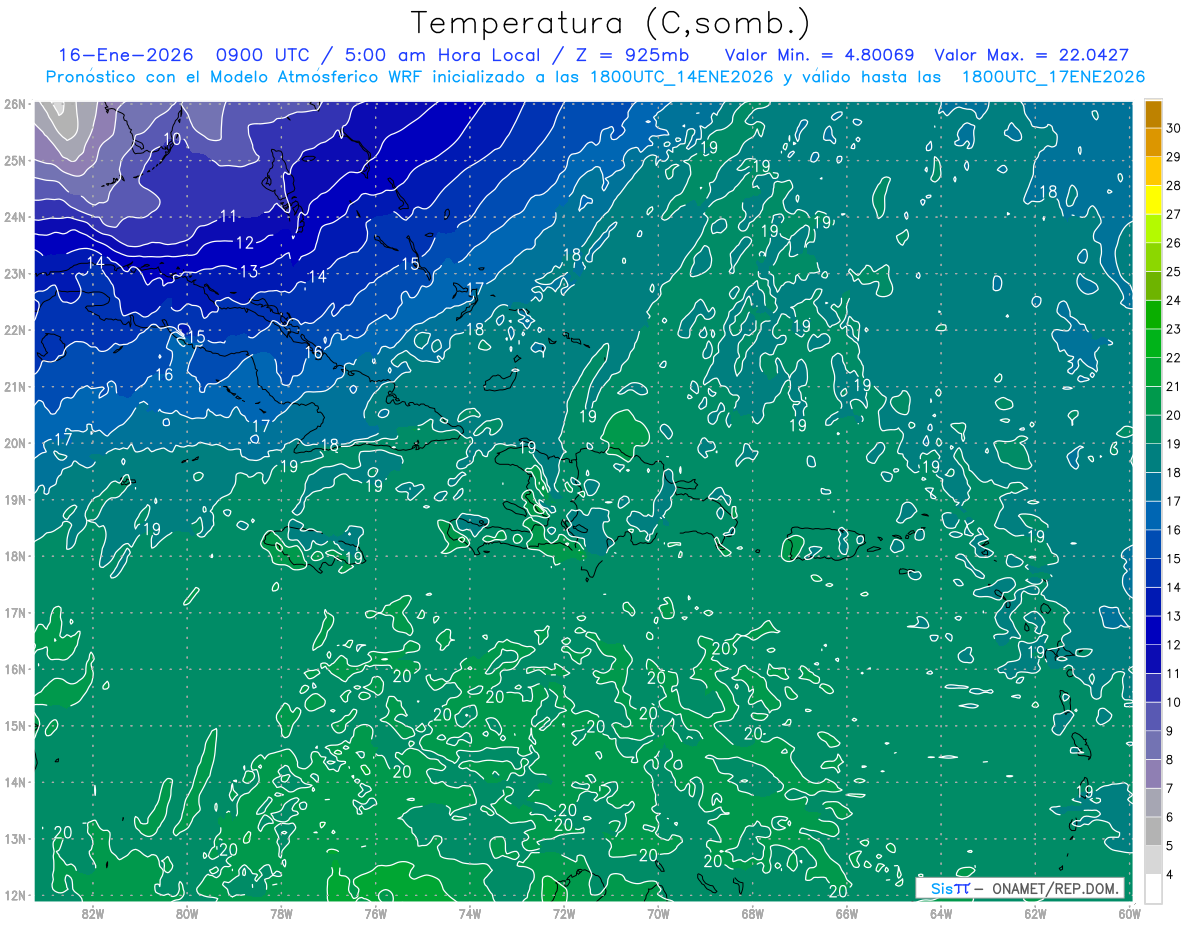Viewport: 1200px width, 927px height.
Task: Click the 24N latitude axis label
Action: pos(14,216)
